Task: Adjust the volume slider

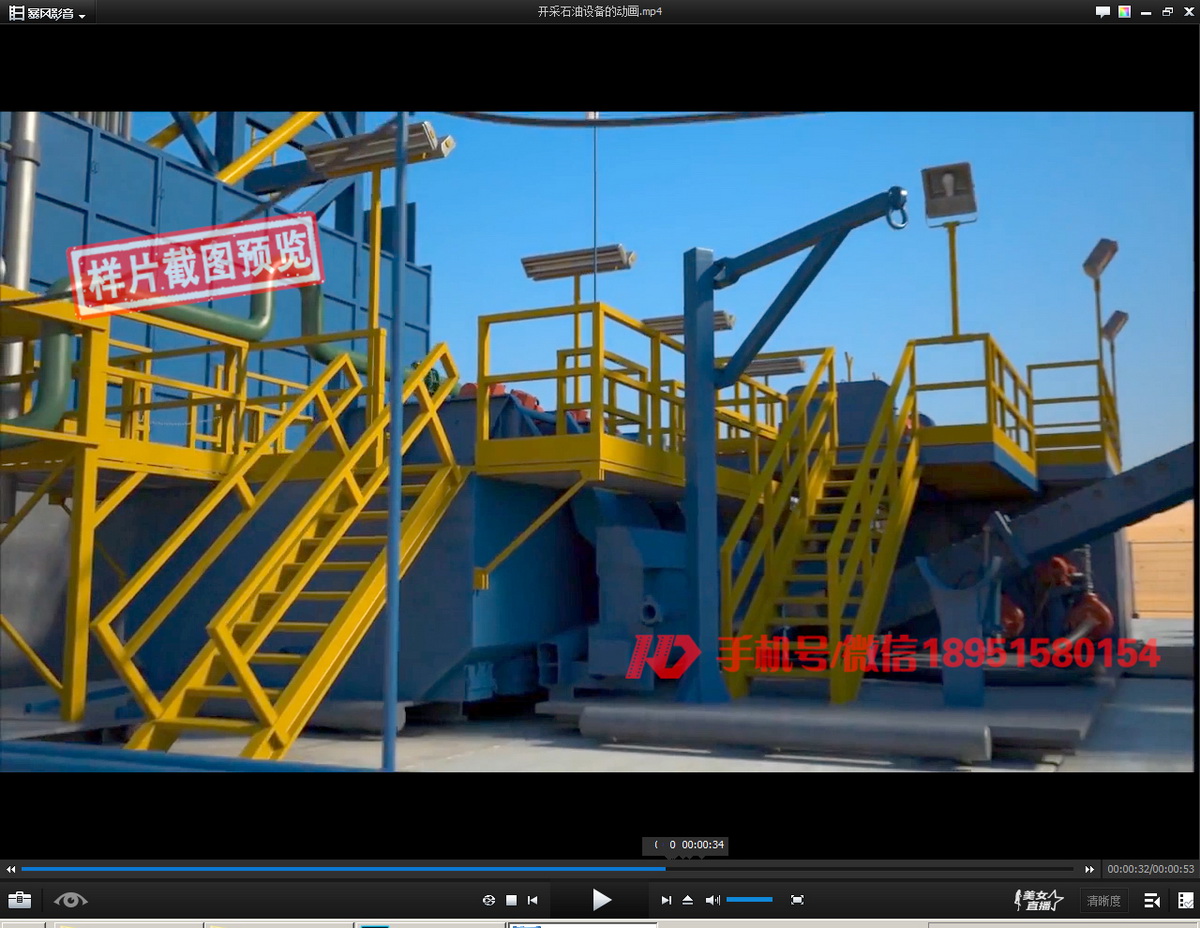Action: point(749,900)
